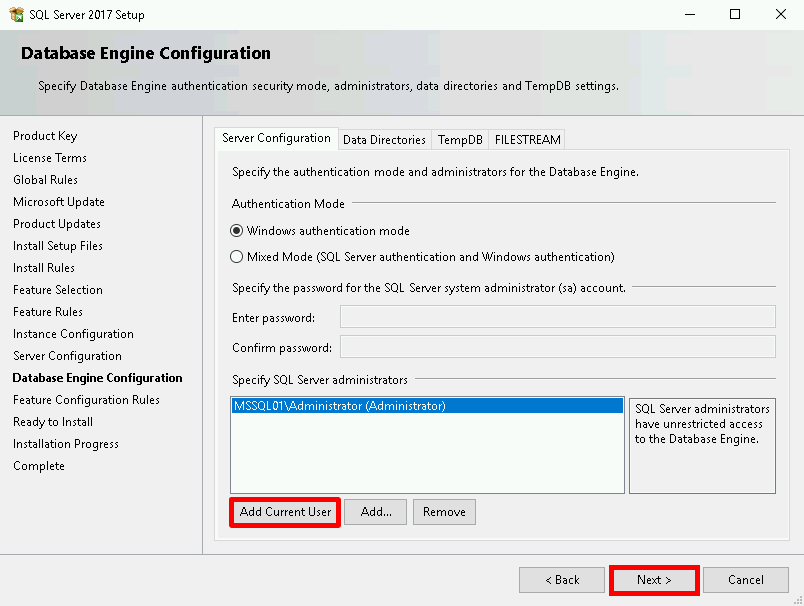The height and width of the screenshot is (606, 804).
Task: Select Windows authentication mode radio button
Action: pyautogui.click(x=237, y=230)
